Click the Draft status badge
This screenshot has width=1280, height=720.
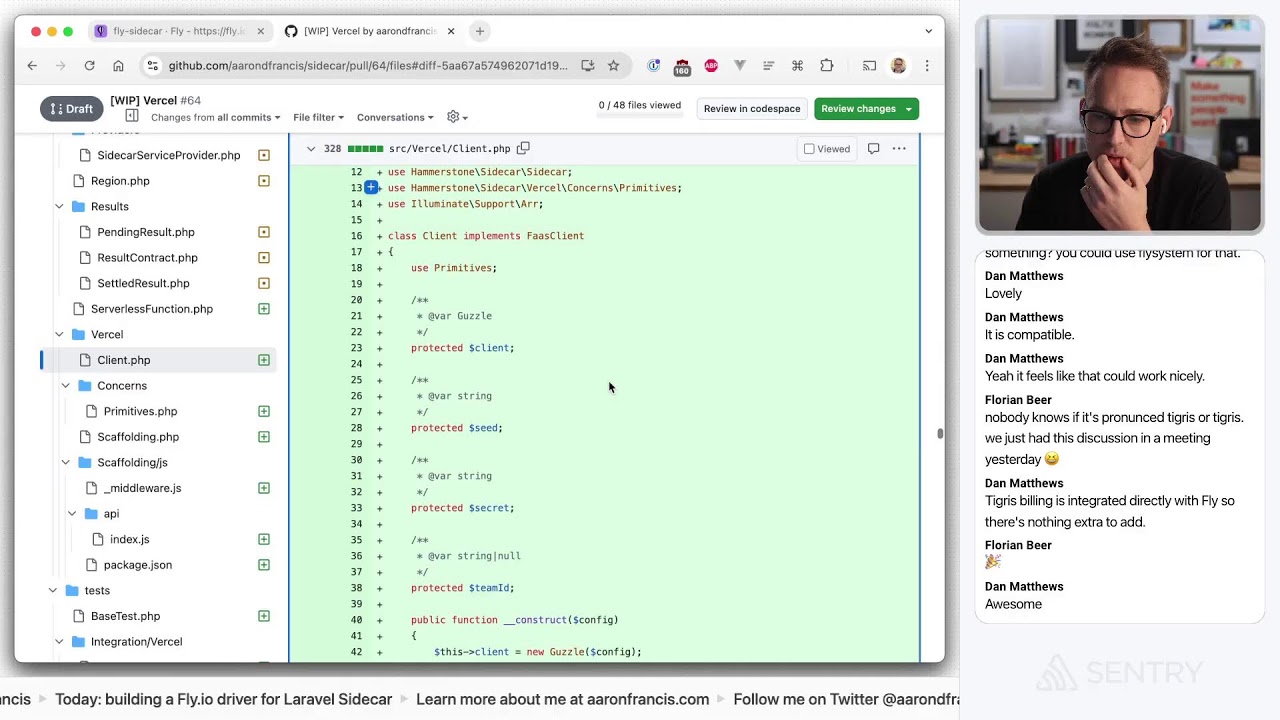(x=71, y=108)
